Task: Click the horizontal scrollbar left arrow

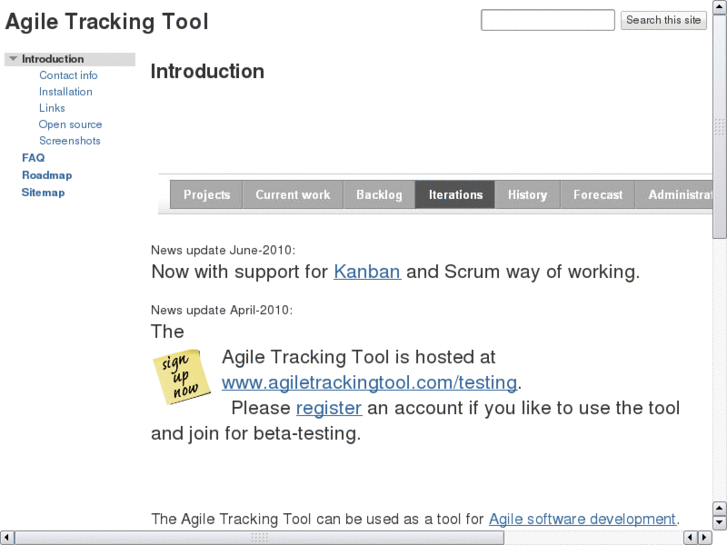Action: pos(7,538)
